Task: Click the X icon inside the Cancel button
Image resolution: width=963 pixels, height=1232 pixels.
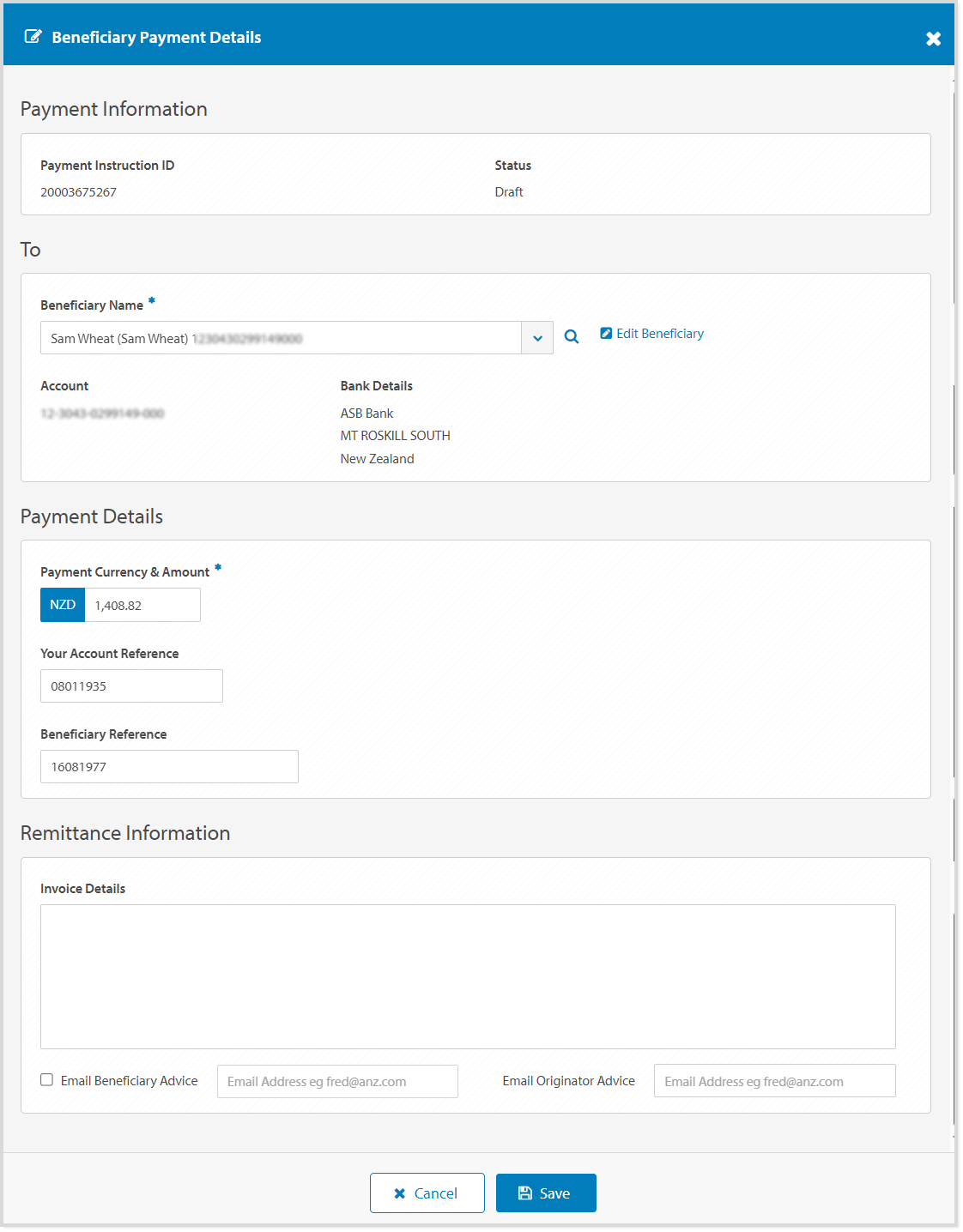Action: click(398, 1193)
